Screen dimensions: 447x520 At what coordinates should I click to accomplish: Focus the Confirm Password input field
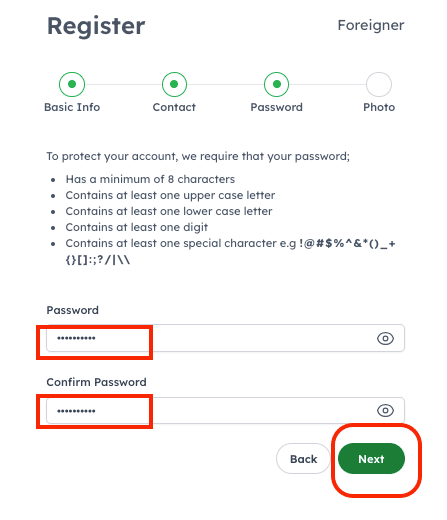225,410
